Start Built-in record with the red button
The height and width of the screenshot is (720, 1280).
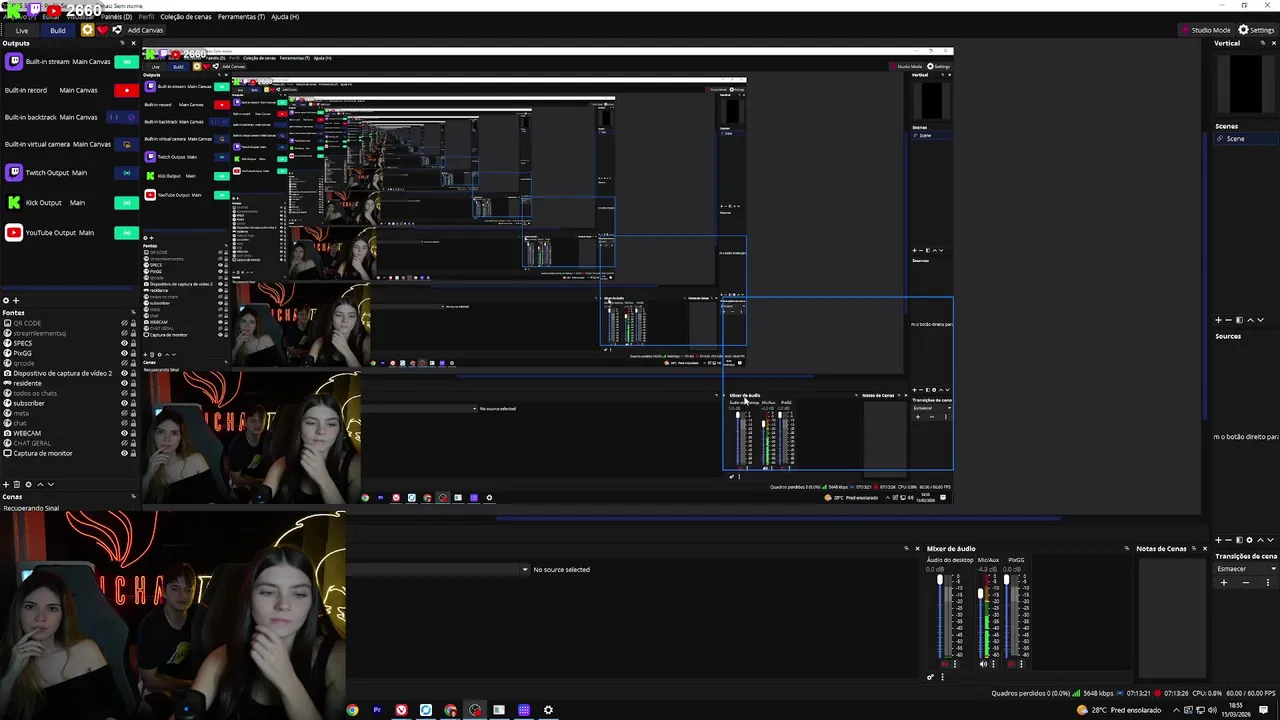pos(126,90)
